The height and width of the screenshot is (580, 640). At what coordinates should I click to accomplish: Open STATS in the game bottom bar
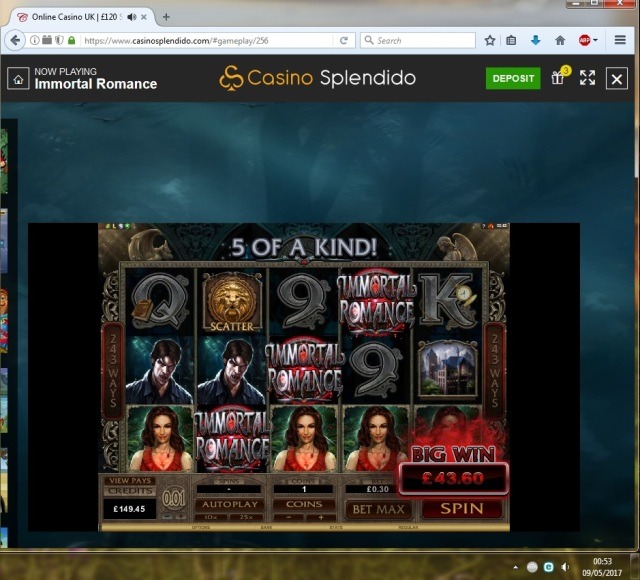[336, 527]
